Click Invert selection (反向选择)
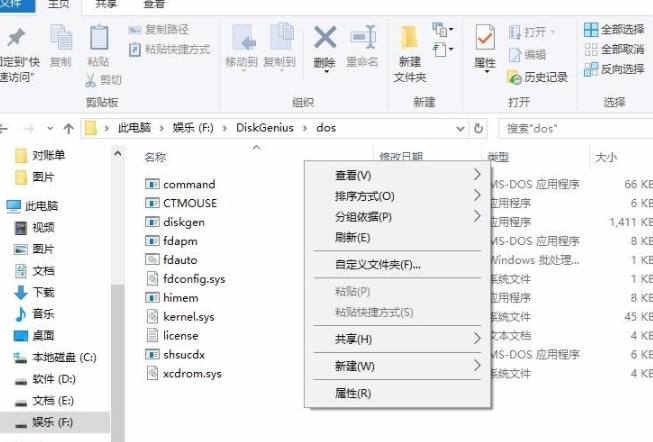653x442 pixels. (614, 69)
